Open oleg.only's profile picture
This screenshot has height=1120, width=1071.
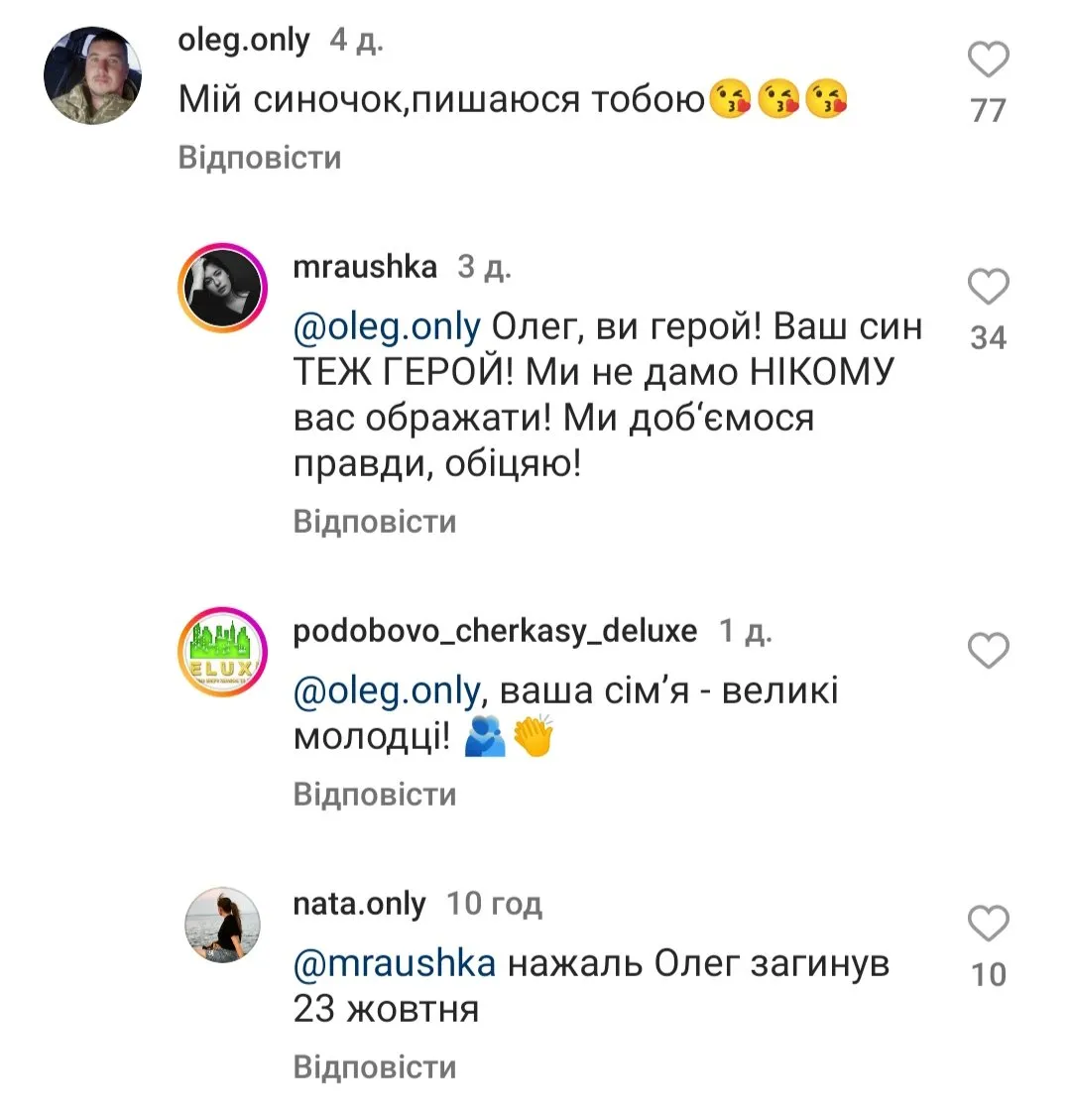[94, 75]
